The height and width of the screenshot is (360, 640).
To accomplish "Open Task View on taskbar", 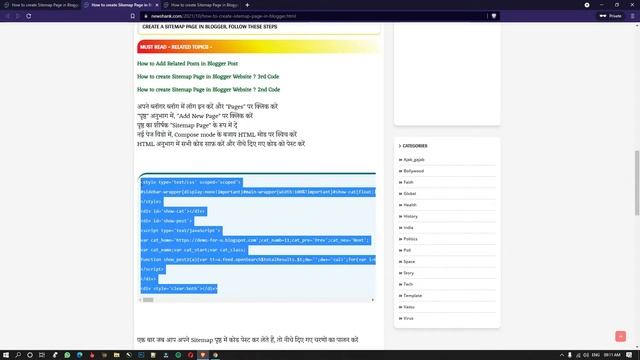I will tap(42, 355).
